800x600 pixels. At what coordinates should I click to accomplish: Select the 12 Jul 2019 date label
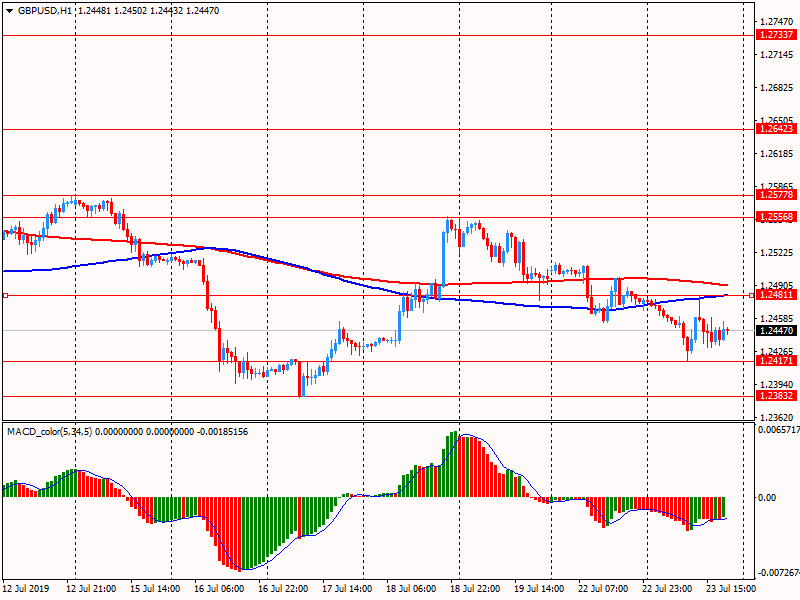click(26, 588)
